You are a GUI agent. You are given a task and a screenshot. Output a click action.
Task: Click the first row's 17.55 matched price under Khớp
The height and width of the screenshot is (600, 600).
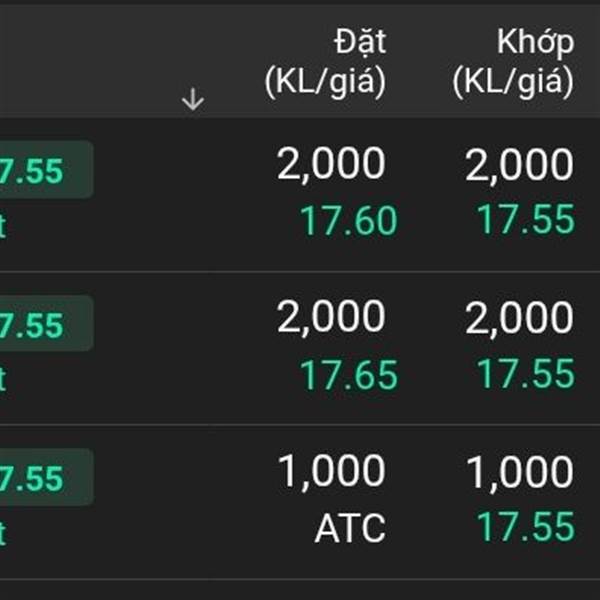click(525, 220)
